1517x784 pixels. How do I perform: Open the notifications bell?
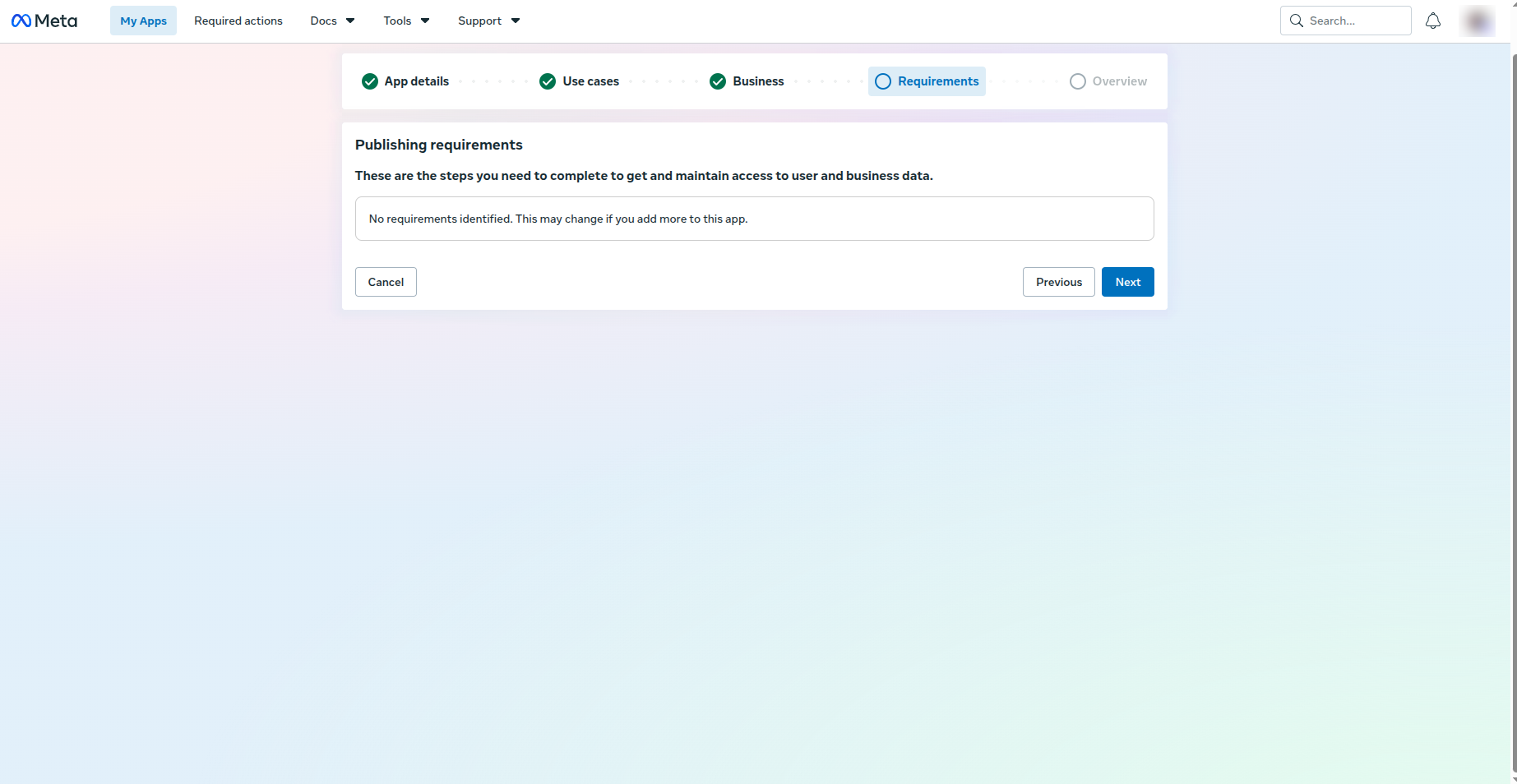coord(1433,21)
